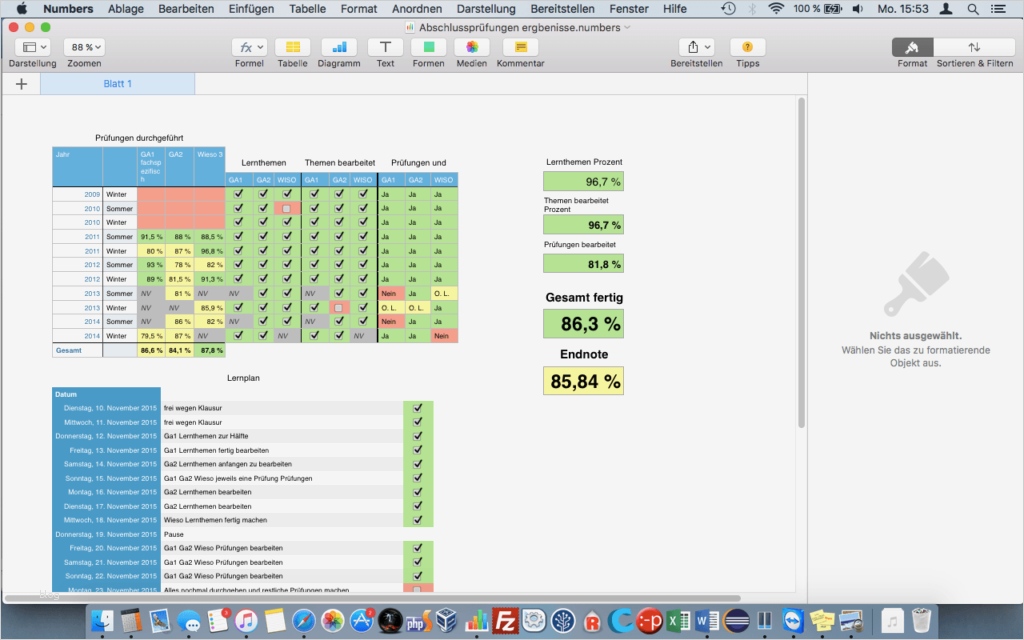Launch Safari from the dock

304,620
